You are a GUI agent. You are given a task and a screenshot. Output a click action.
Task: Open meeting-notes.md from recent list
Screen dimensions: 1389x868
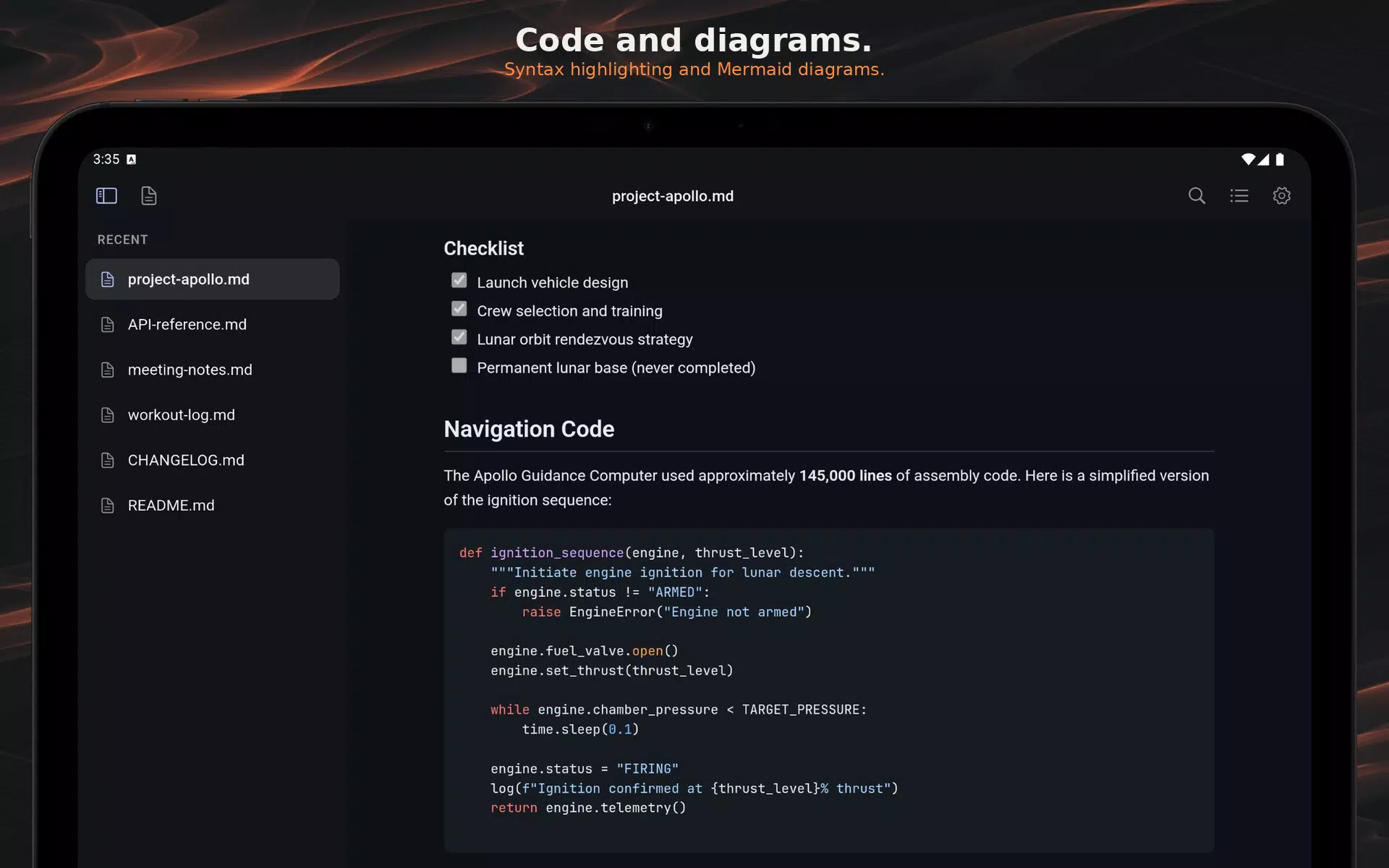pos(213,370)
